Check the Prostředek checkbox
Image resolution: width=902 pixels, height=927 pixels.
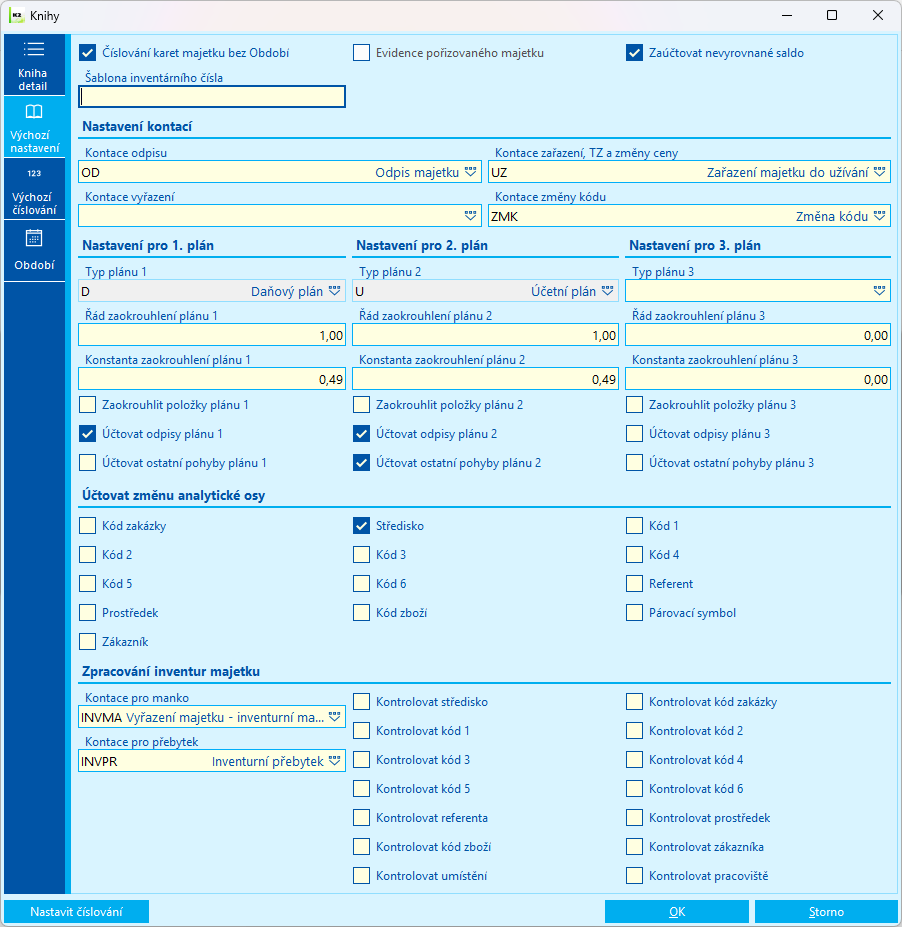[x=87, y=612]
